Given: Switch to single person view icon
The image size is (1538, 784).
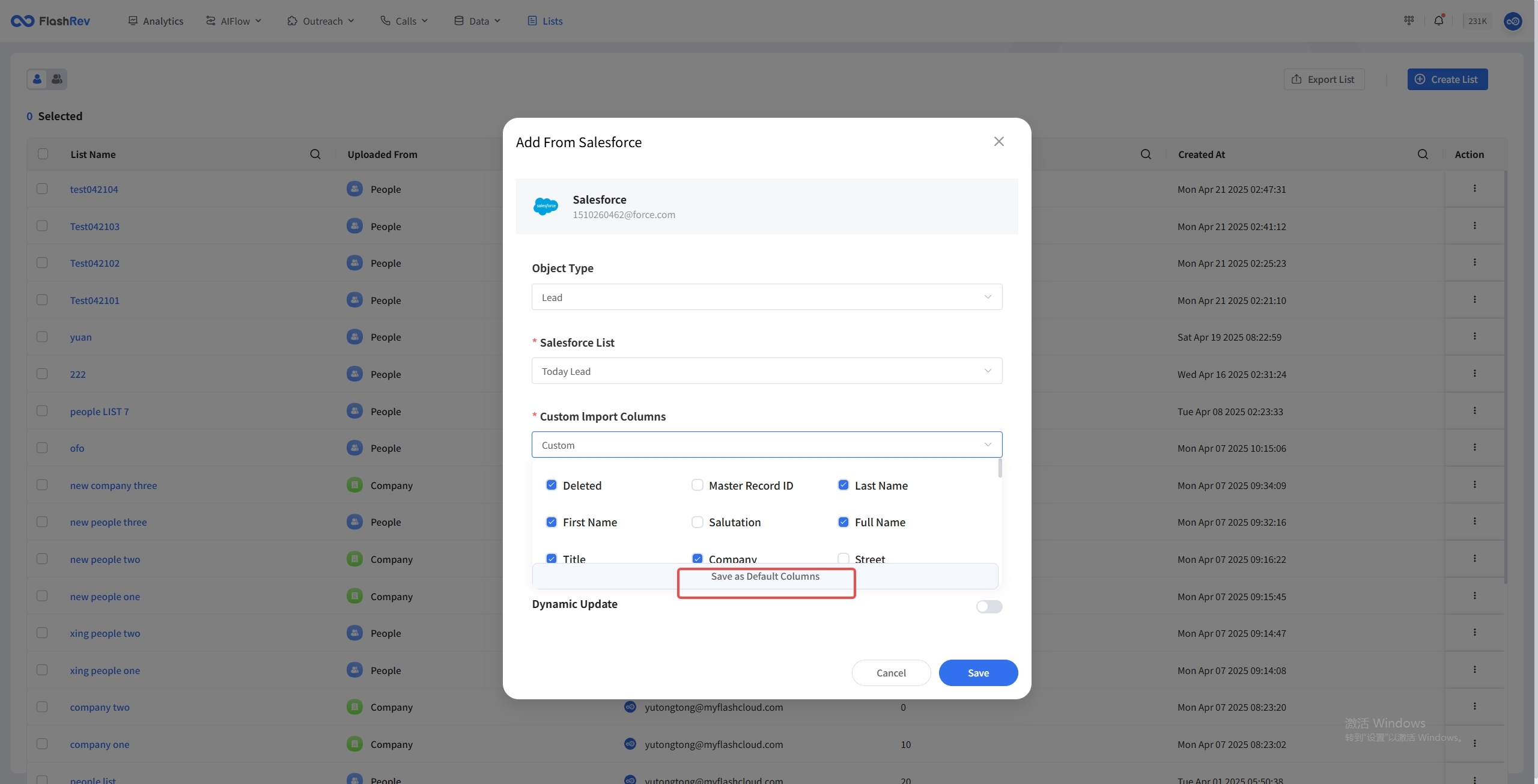Looking at the screenshot, I should (37, 79).
